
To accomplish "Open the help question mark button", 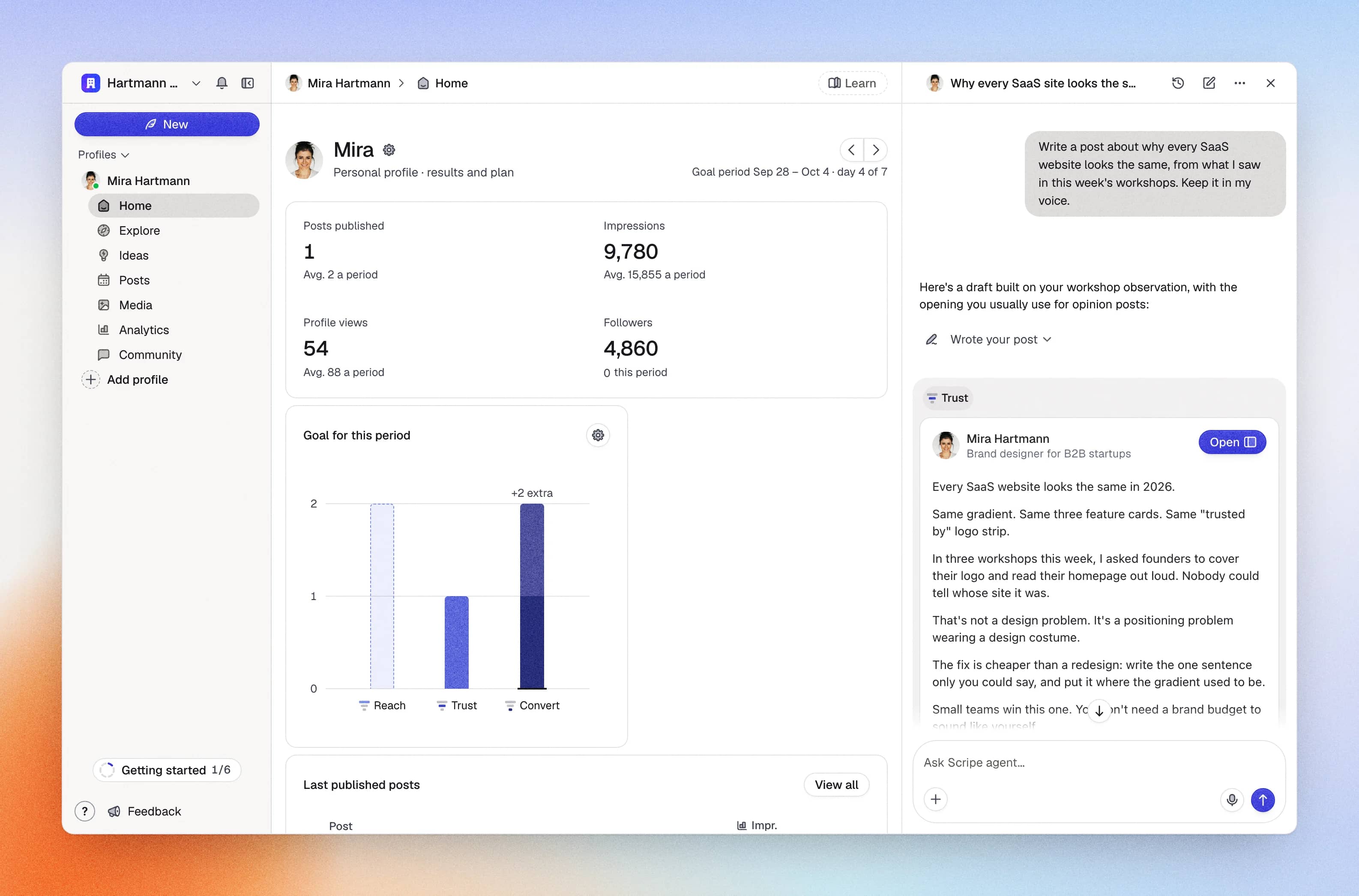I will coord(84,811).
